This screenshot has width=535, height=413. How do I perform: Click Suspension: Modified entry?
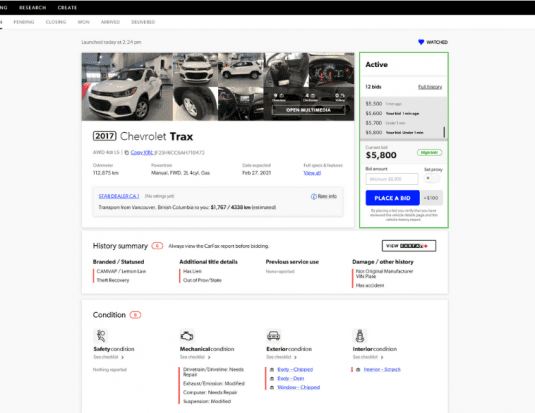tap(207, 401)
